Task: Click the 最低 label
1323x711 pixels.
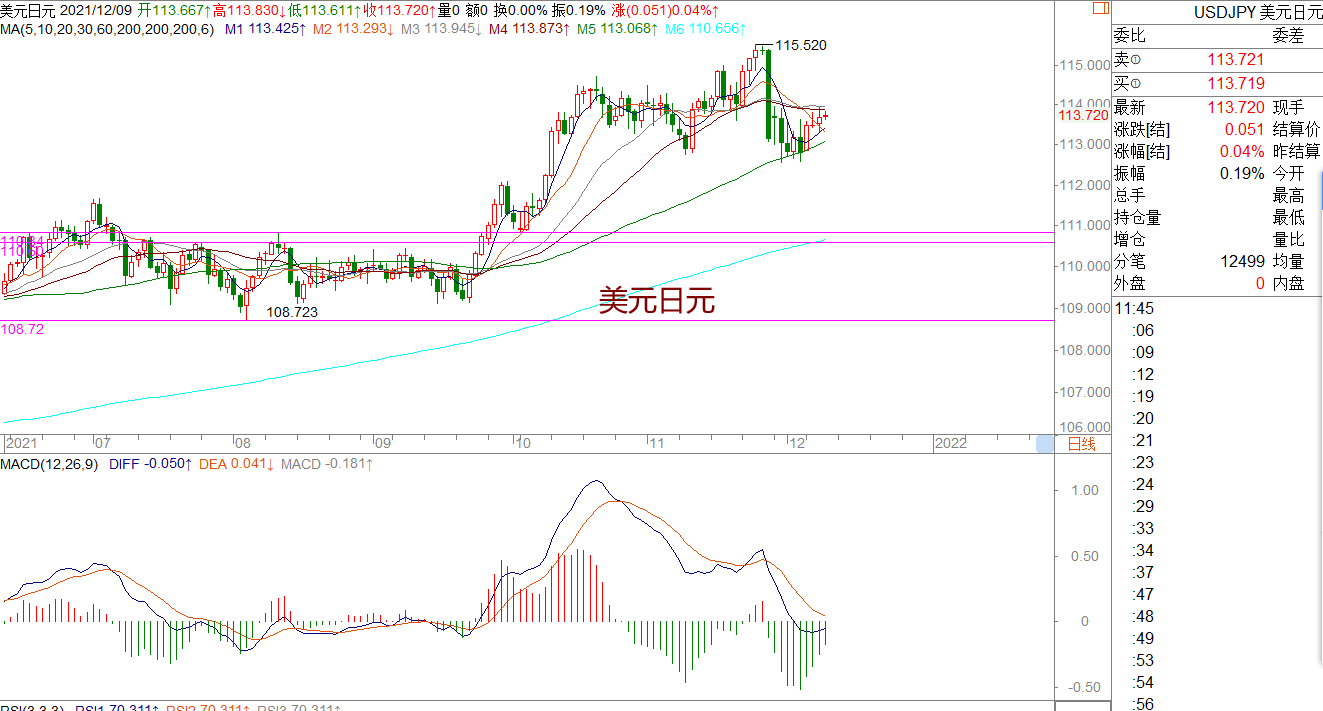Action: pos(1289,218)
